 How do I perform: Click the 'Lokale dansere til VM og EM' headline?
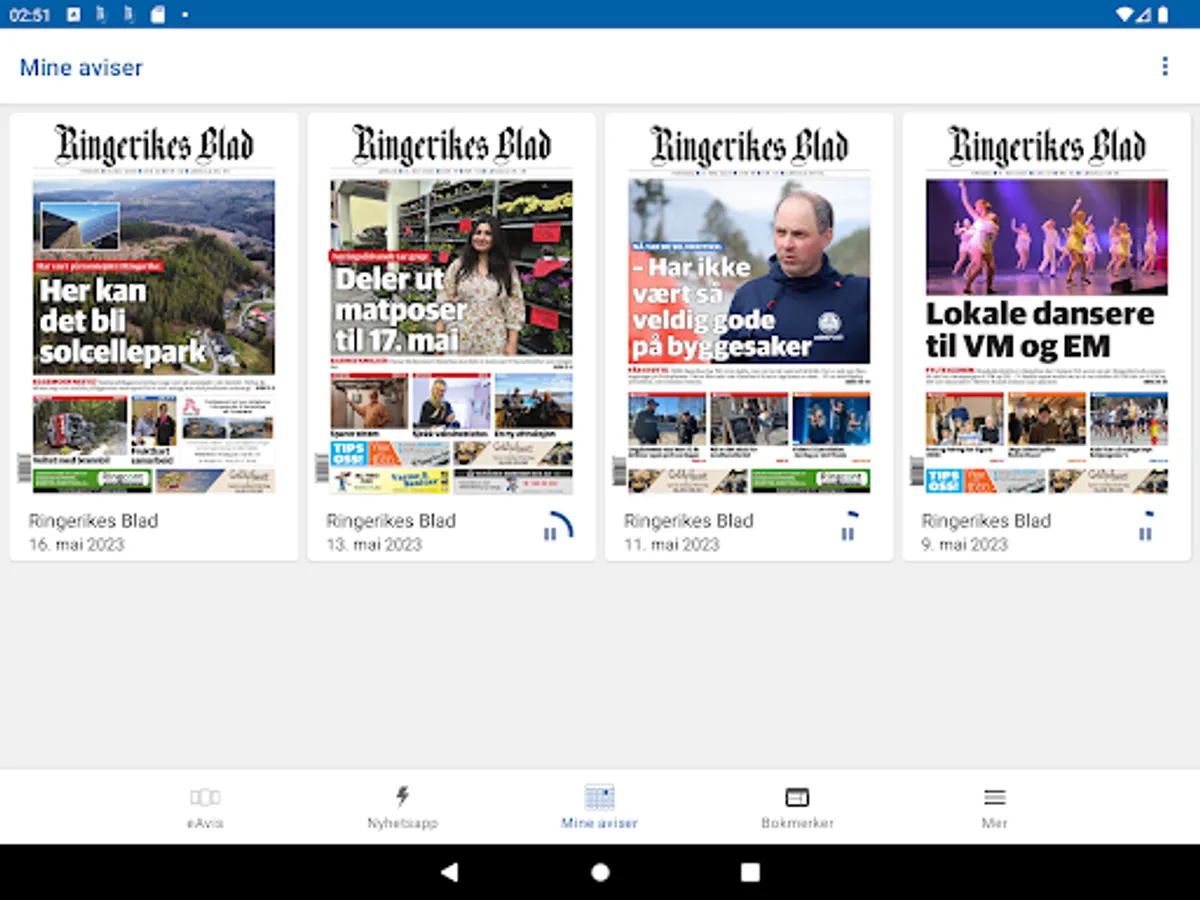click(x=1040, y=330)
